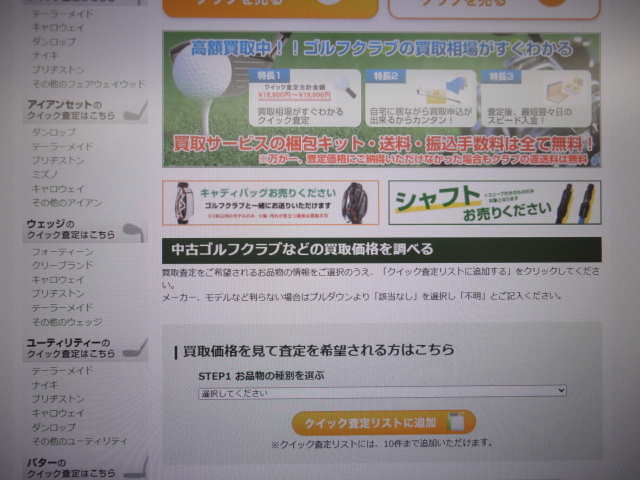
Task: Click the 買取価格を見て査定を希望される方はこちら heading
Action: [318, 351]
